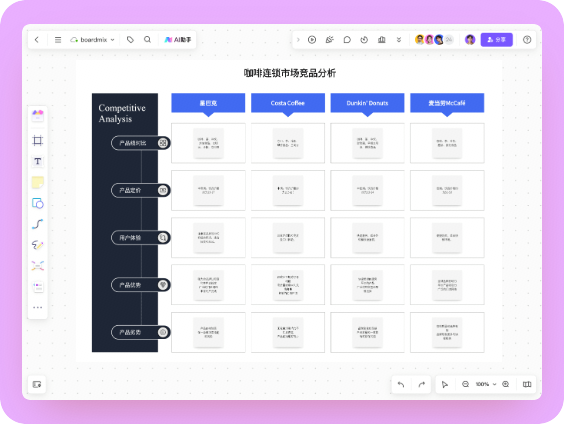This screenshot has width=564, height=424.
Task: Zoom in with plus magnifier
Action: coord(506,384)
